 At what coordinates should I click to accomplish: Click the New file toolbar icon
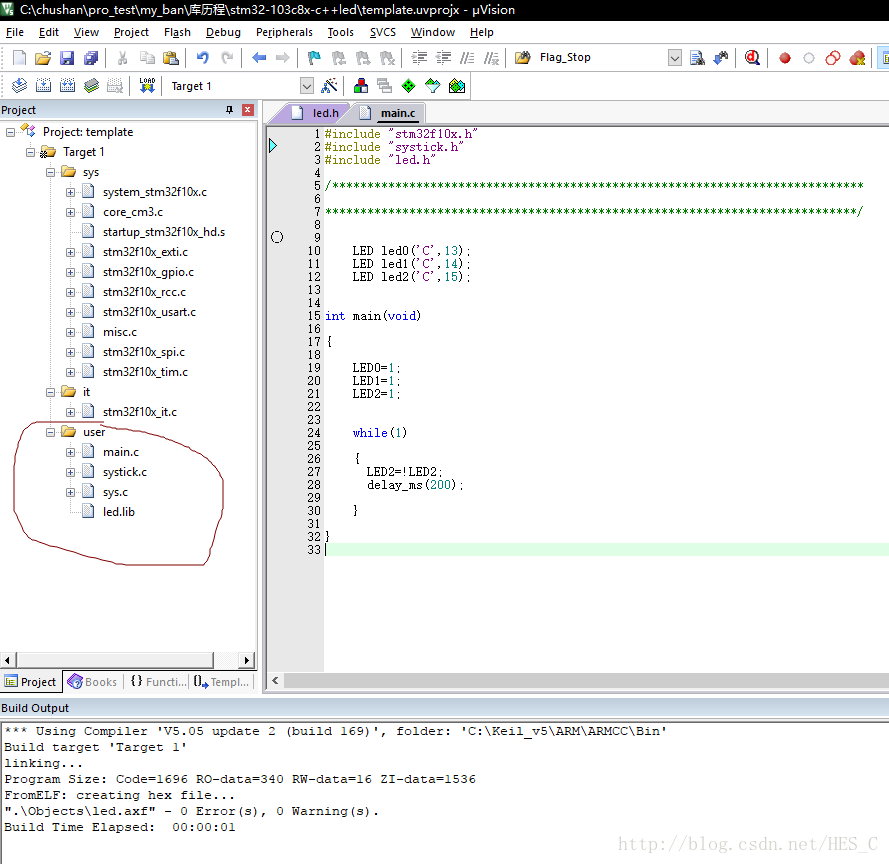tap(19, 58)
